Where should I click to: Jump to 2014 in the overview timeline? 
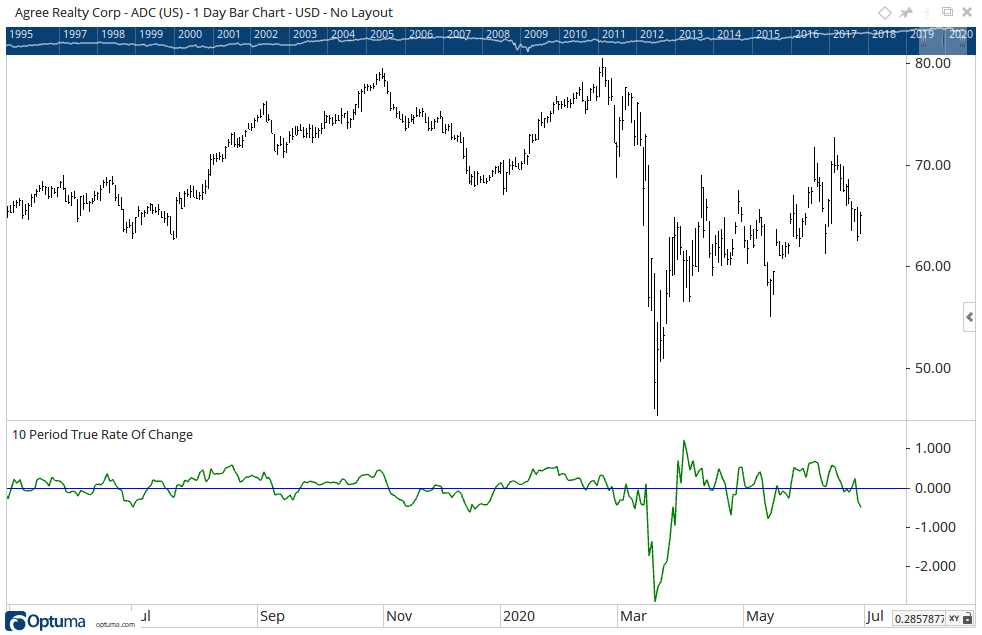729,34
